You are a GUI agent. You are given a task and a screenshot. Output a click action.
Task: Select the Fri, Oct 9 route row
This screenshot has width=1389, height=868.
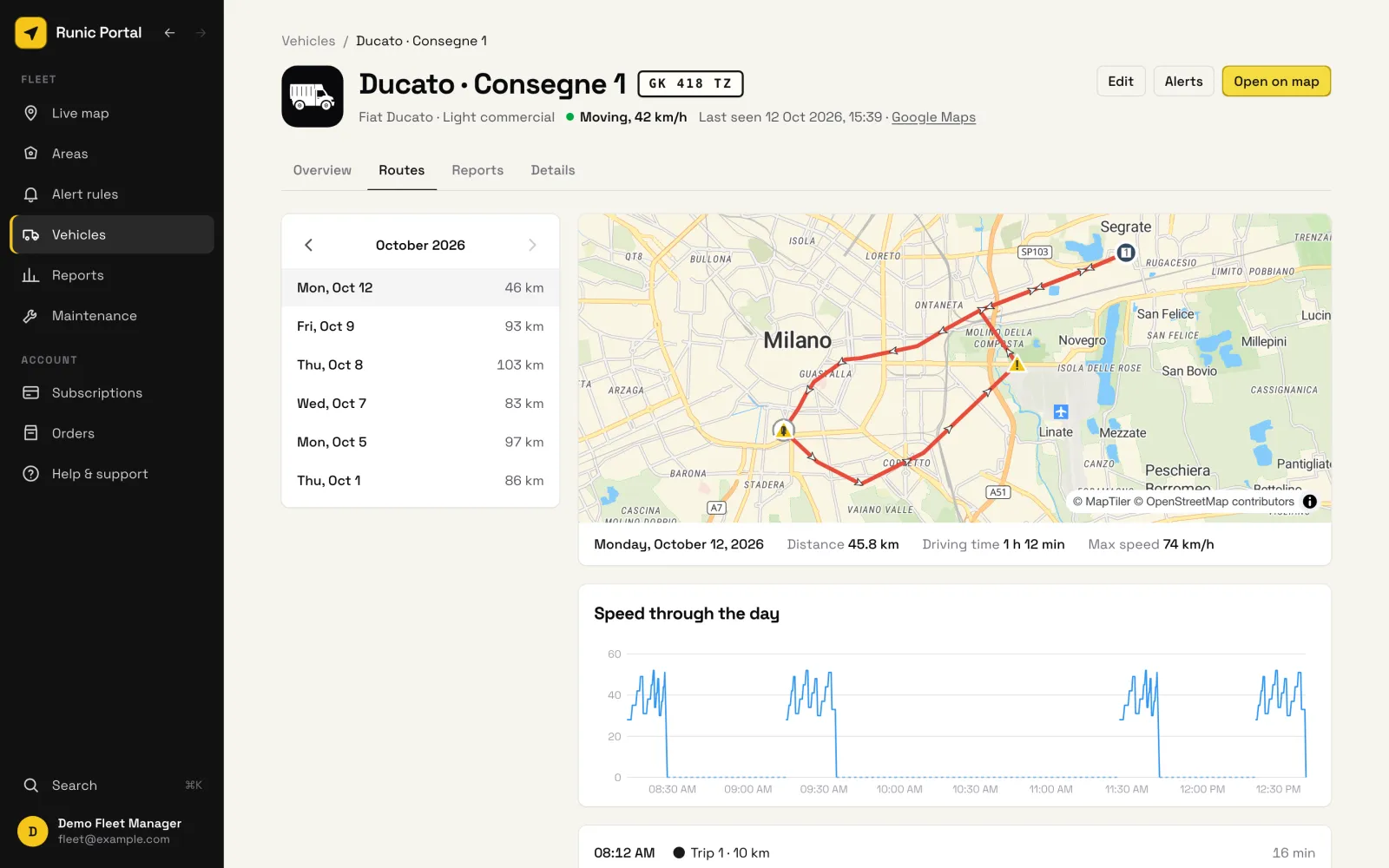[x=420, y=326]
